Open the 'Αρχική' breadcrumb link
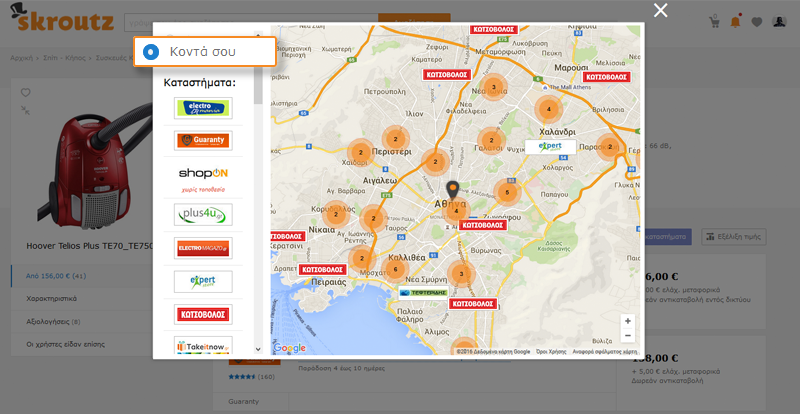Viewport: 800px width, 414px height. click(21, 58)
